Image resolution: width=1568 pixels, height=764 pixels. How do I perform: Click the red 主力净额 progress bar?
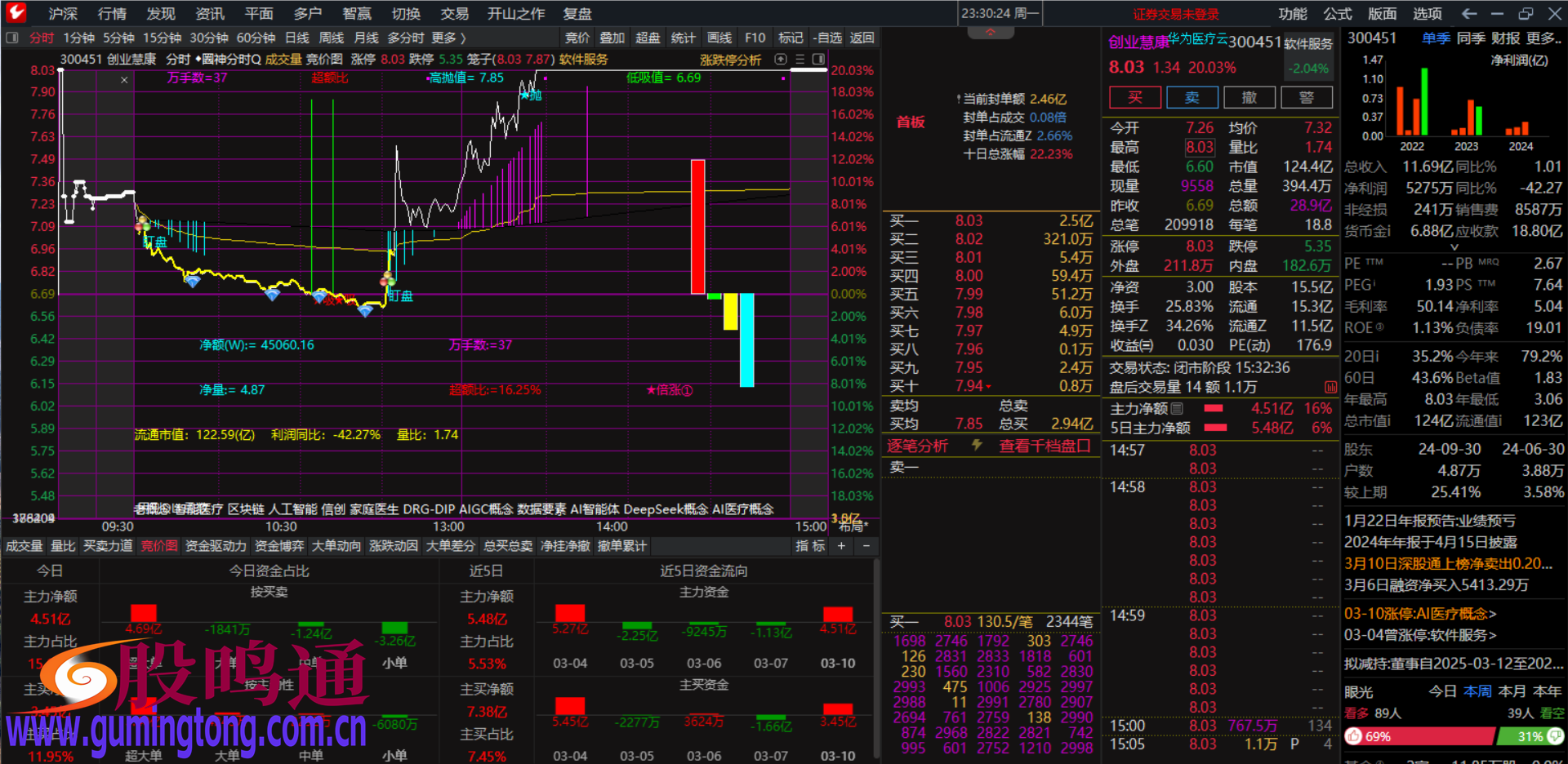pyautogui.click(x=1214, y=408)
